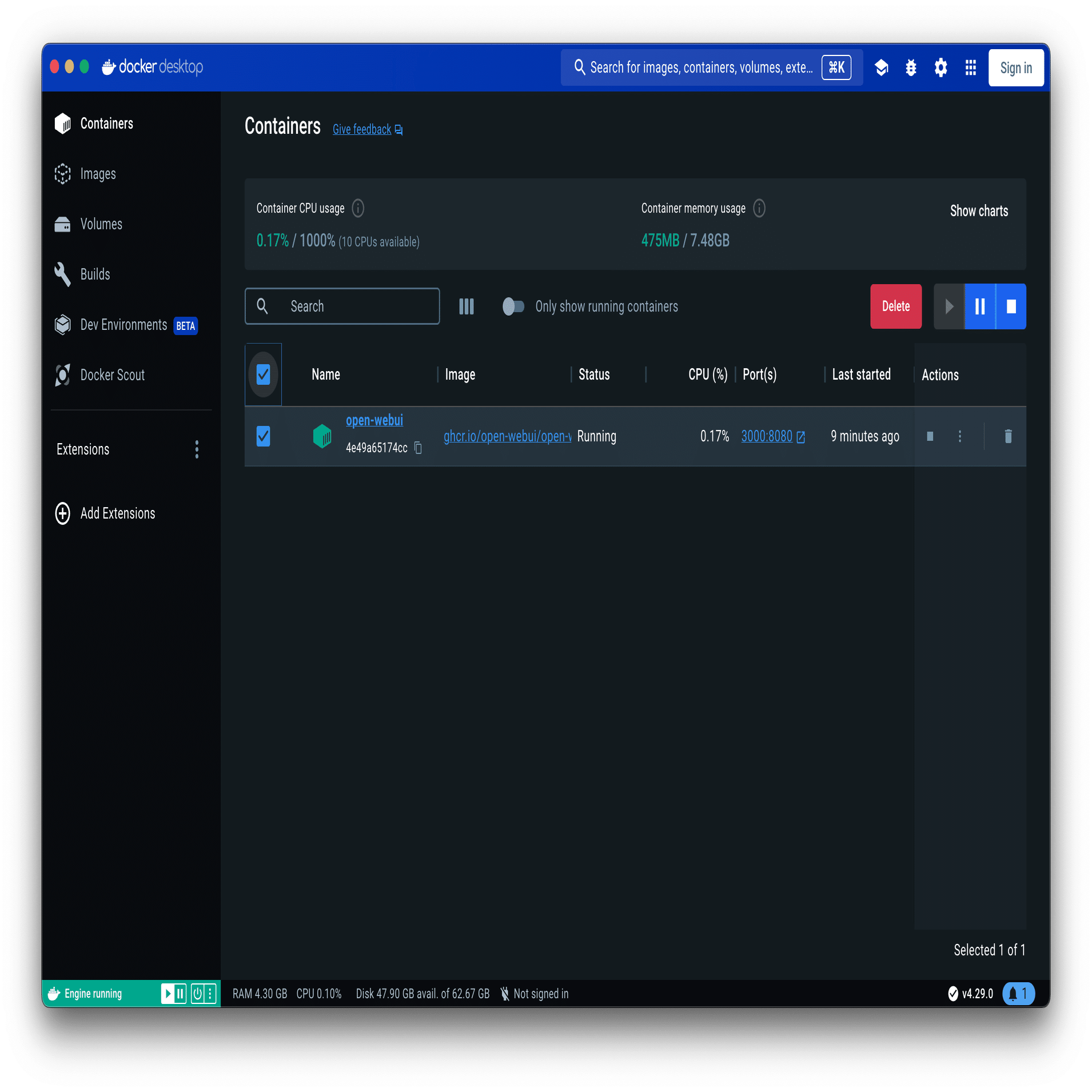Open the ghcr.io/open-webui image link

[508, 436]
